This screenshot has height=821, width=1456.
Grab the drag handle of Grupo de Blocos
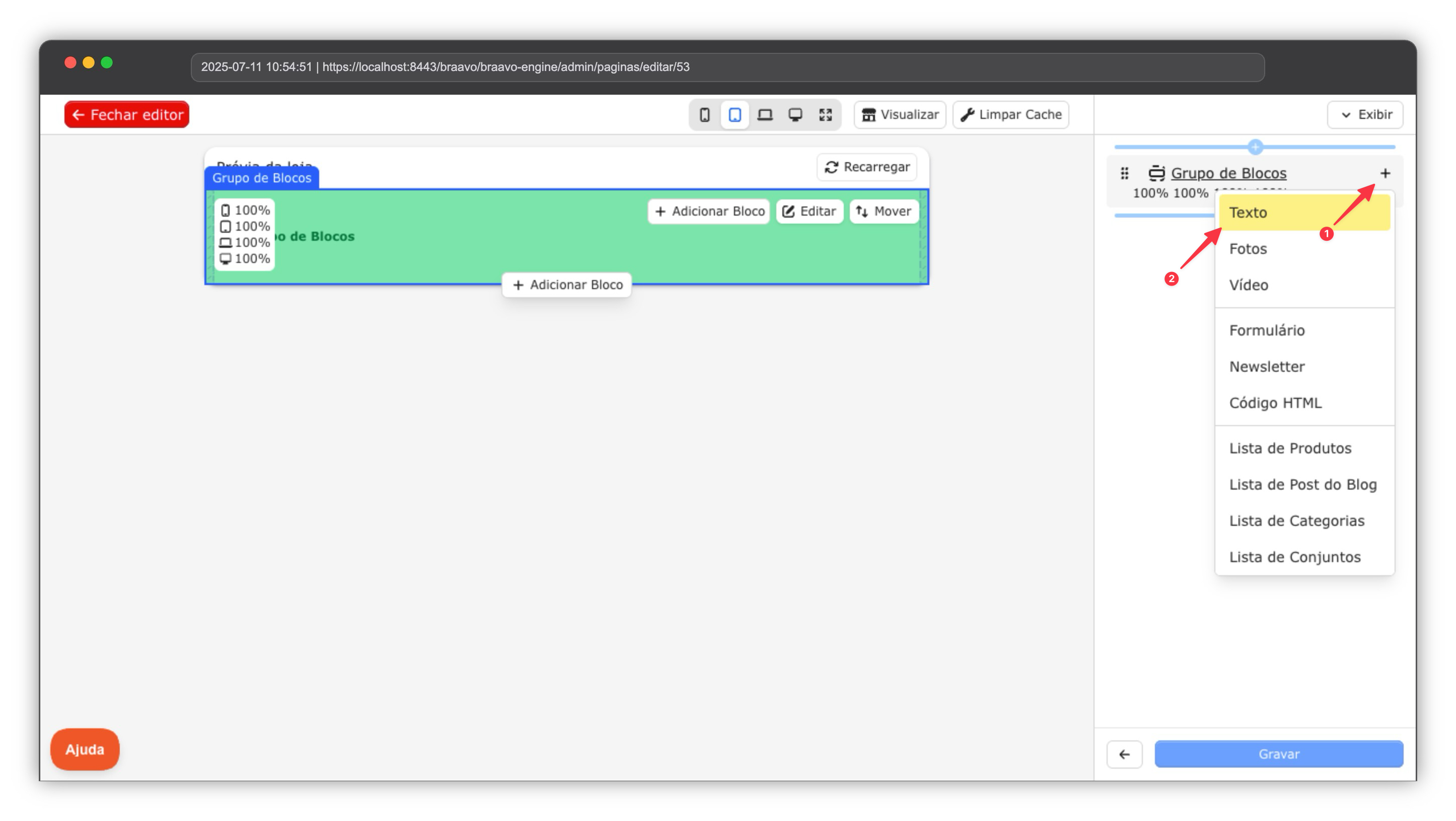tap(1124, 174)
